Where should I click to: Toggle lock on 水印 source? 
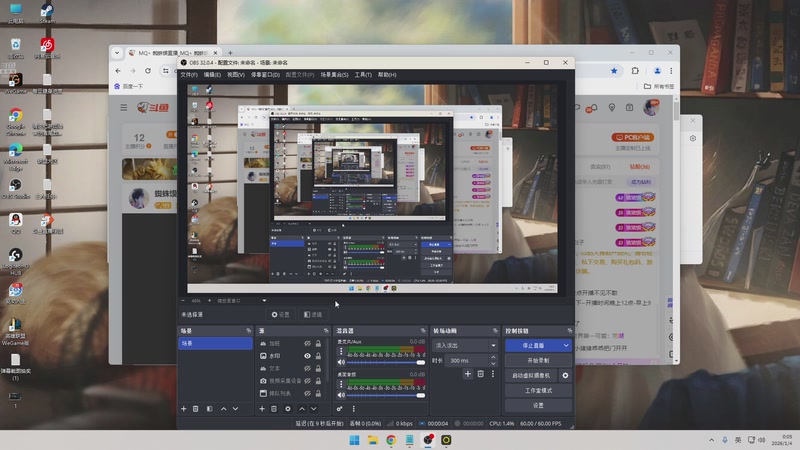coord(318,356)
